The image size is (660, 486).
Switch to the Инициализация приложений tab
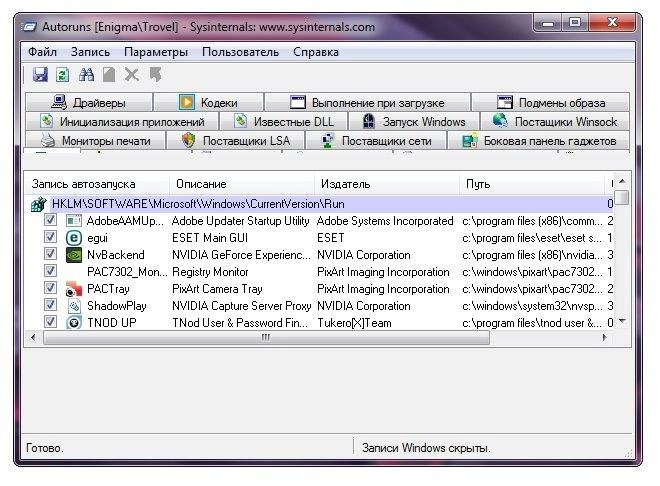pyautogui.click(x=122, y=122)
